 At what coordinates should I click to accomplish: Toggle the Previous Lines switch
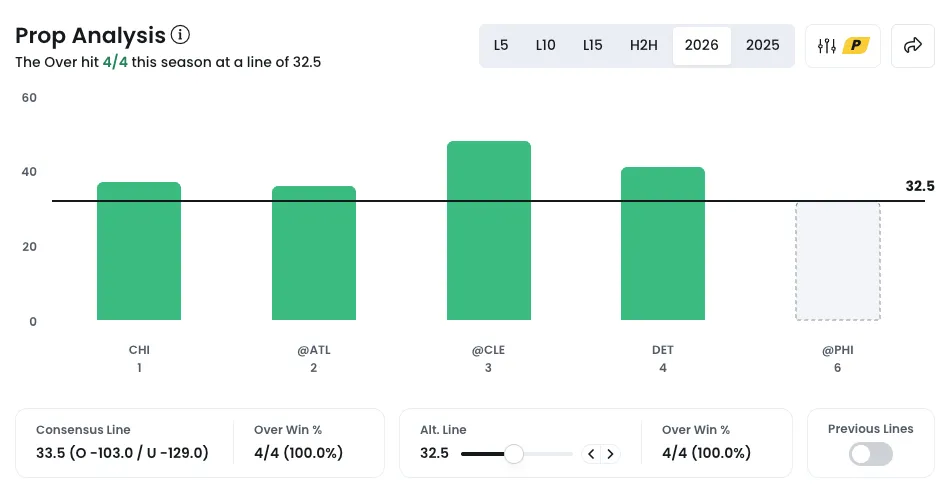(870, 454)
